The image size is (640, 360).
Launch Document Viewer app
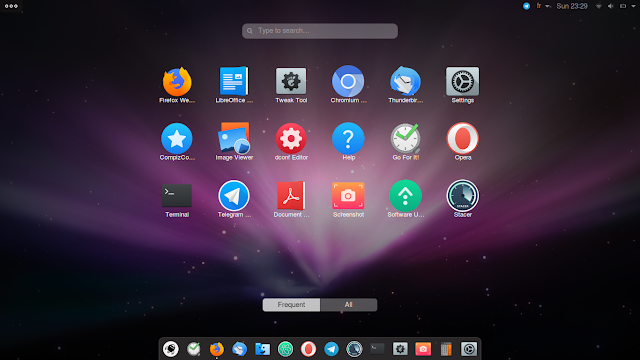point(291,196)
